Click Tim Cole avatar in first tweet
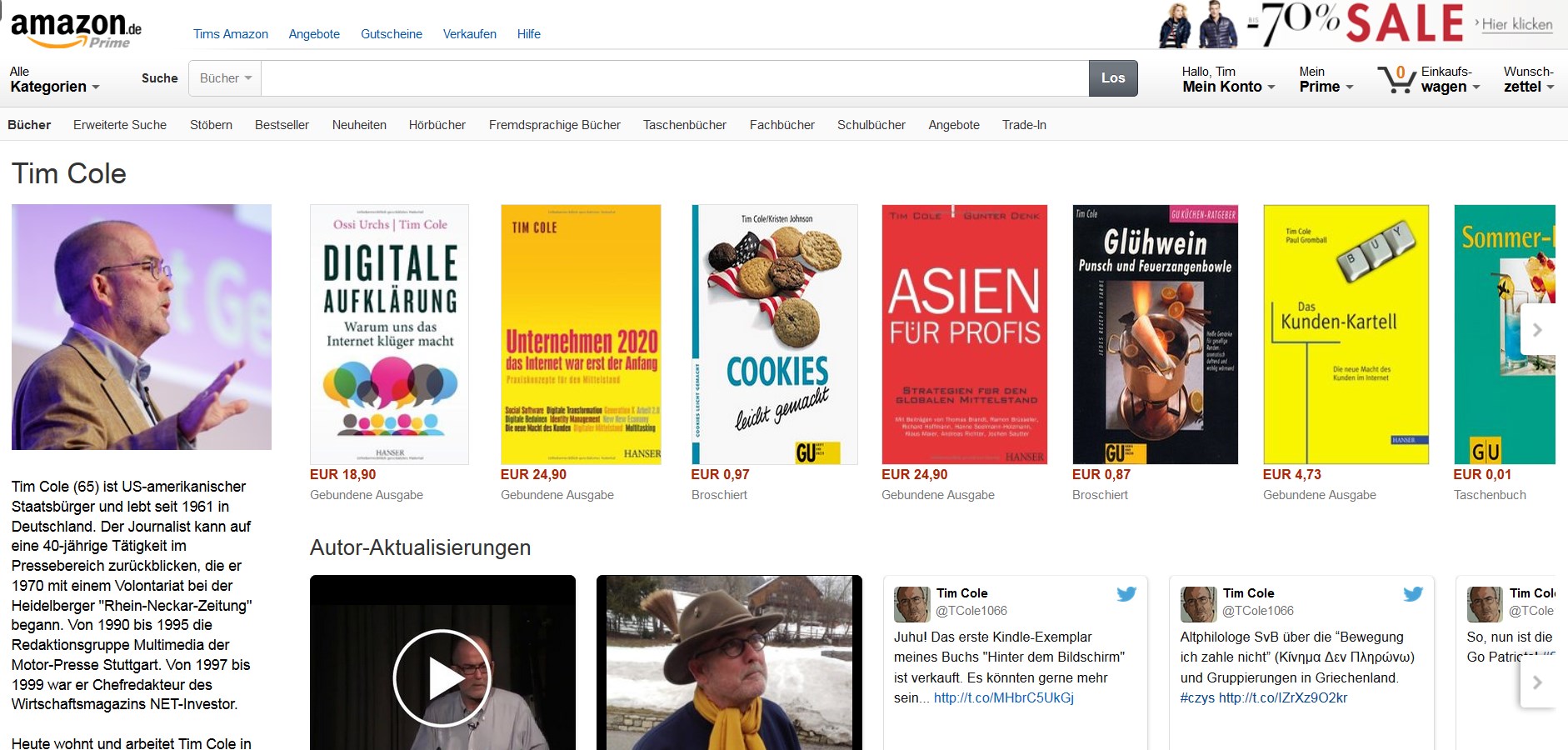Screen dimensions: 1568x750 (911, 604)
